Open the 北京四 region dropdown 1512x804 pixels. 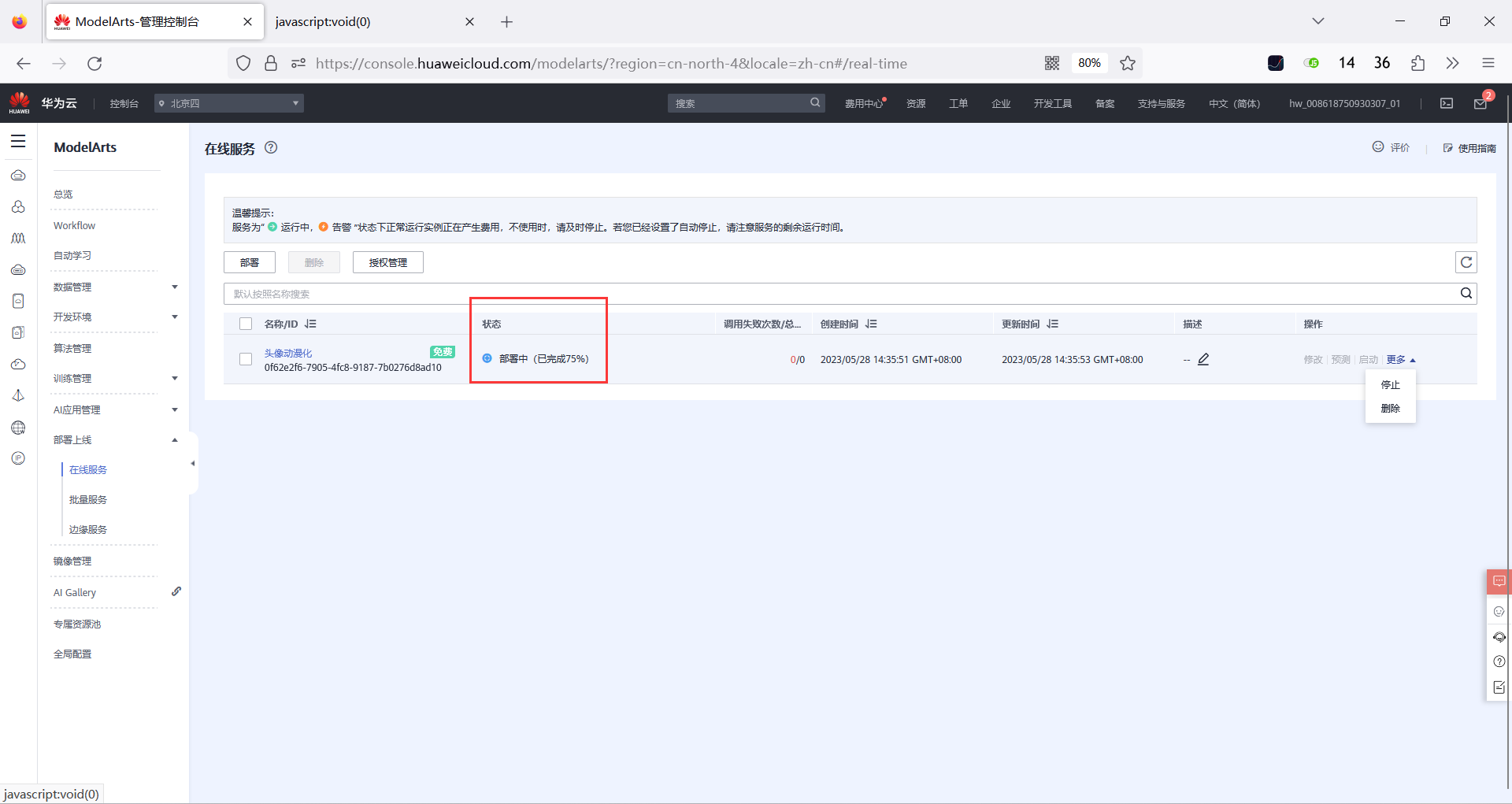tap(229, 103)
